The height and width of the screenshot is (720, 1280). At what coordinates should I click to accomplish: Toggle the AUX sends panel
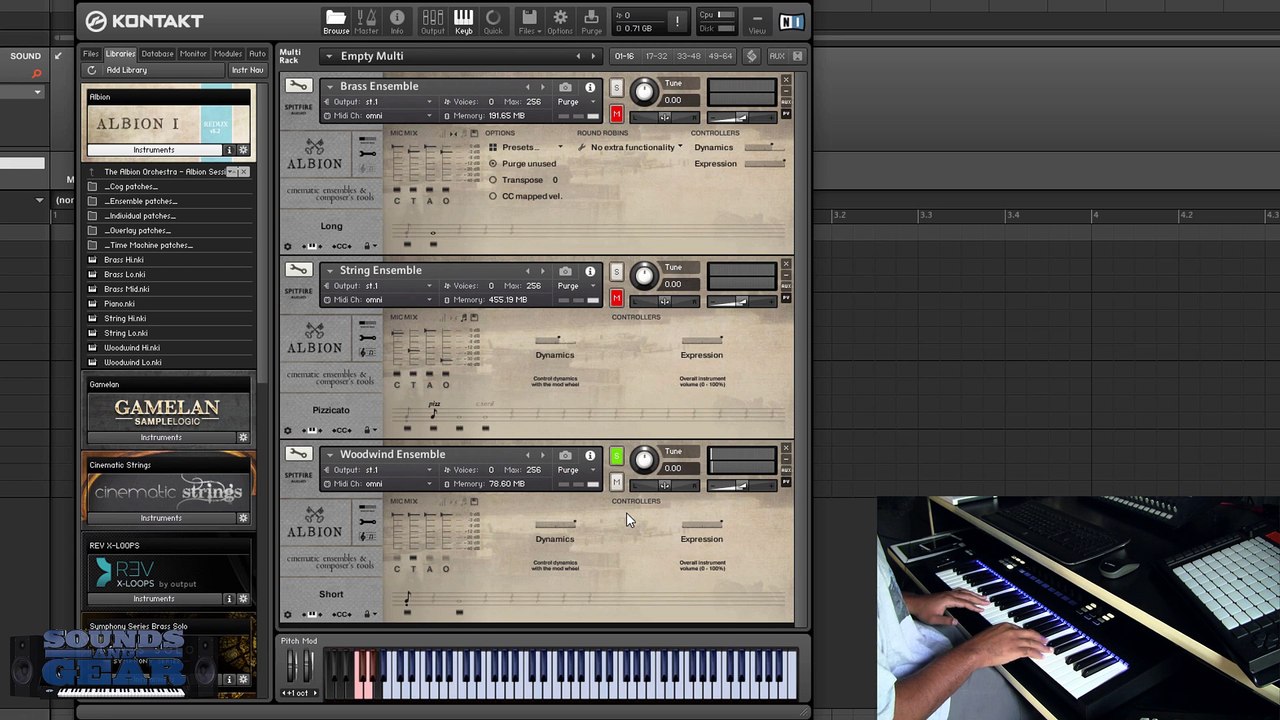tap(777, 56)
